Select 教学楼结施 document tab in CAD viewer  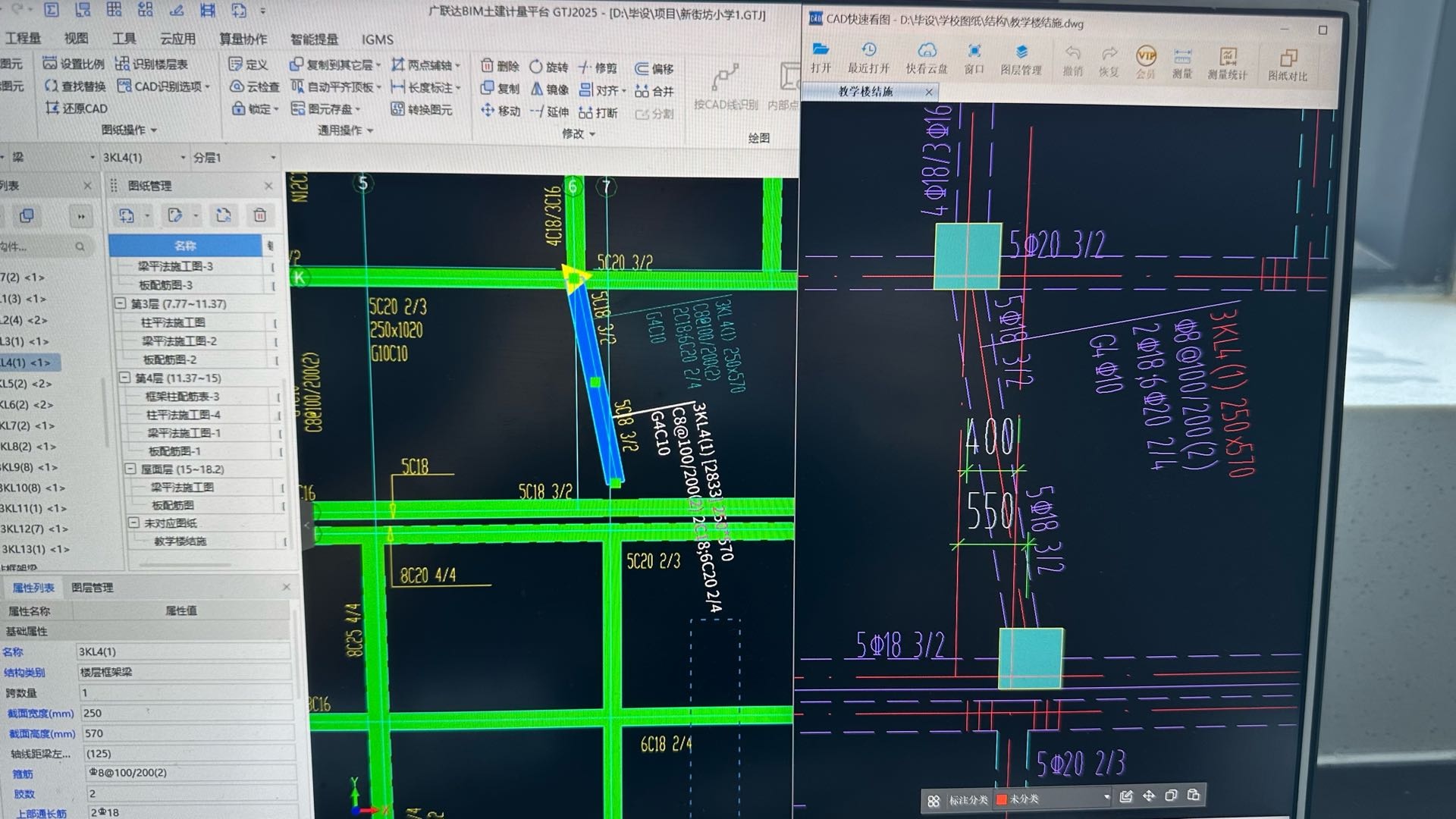[864, 91]
